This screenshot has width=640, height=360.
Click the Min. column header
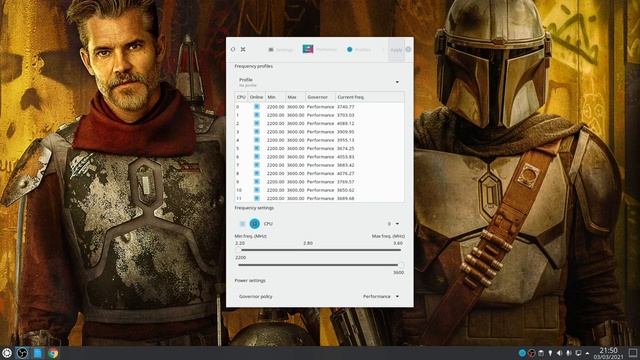(x=275, y=97)
